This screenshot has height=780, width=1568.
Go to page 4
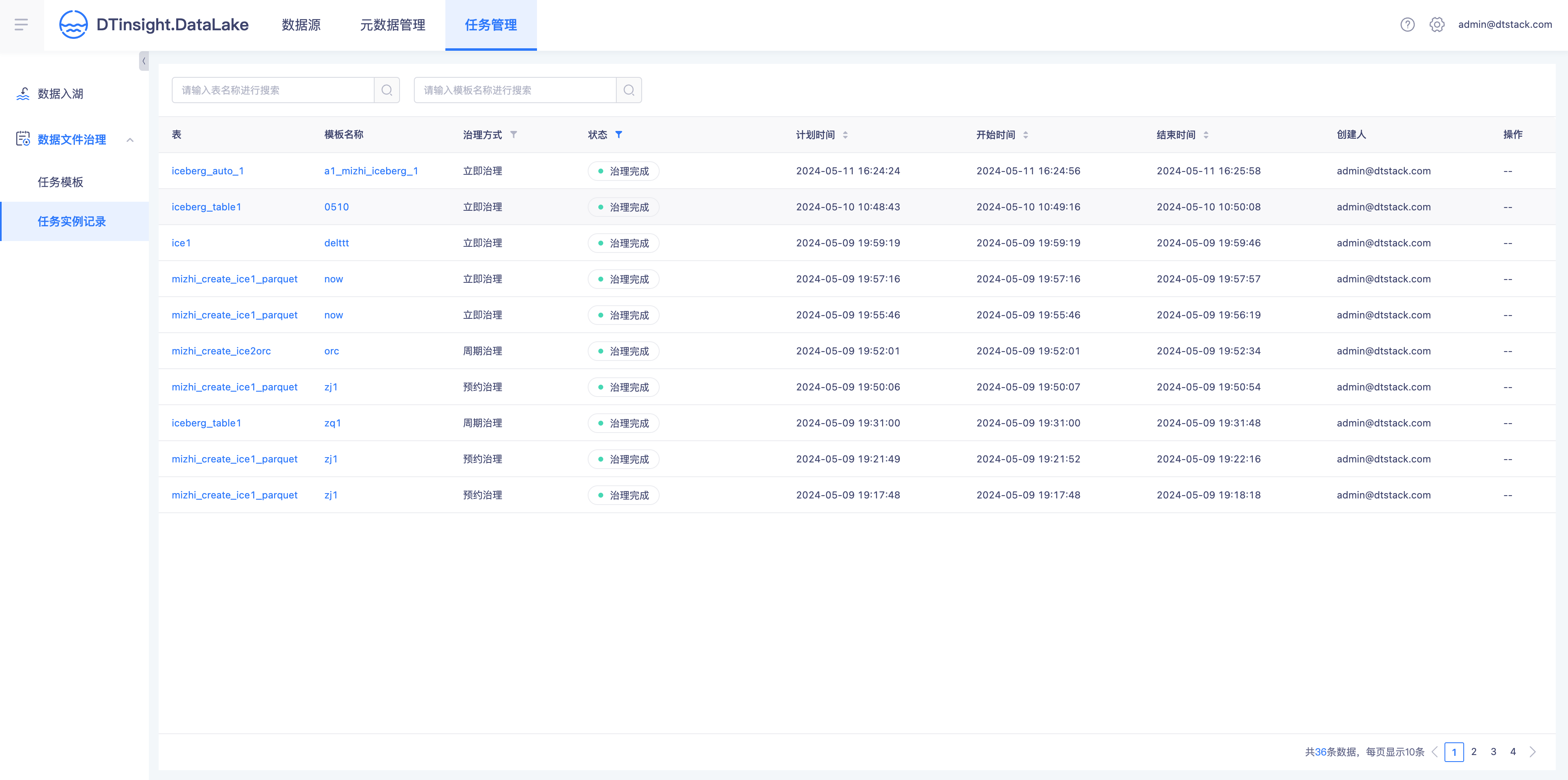click(1513, 751)
